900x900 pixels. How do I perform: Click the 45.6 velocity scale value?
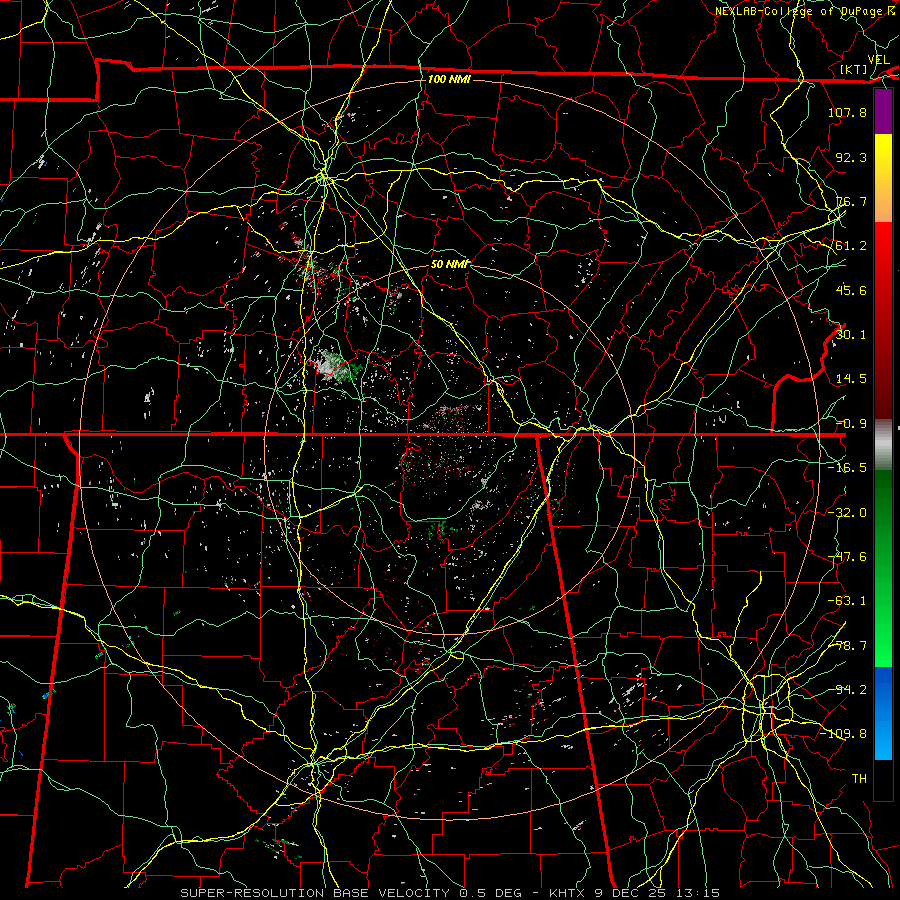(851, 290)
